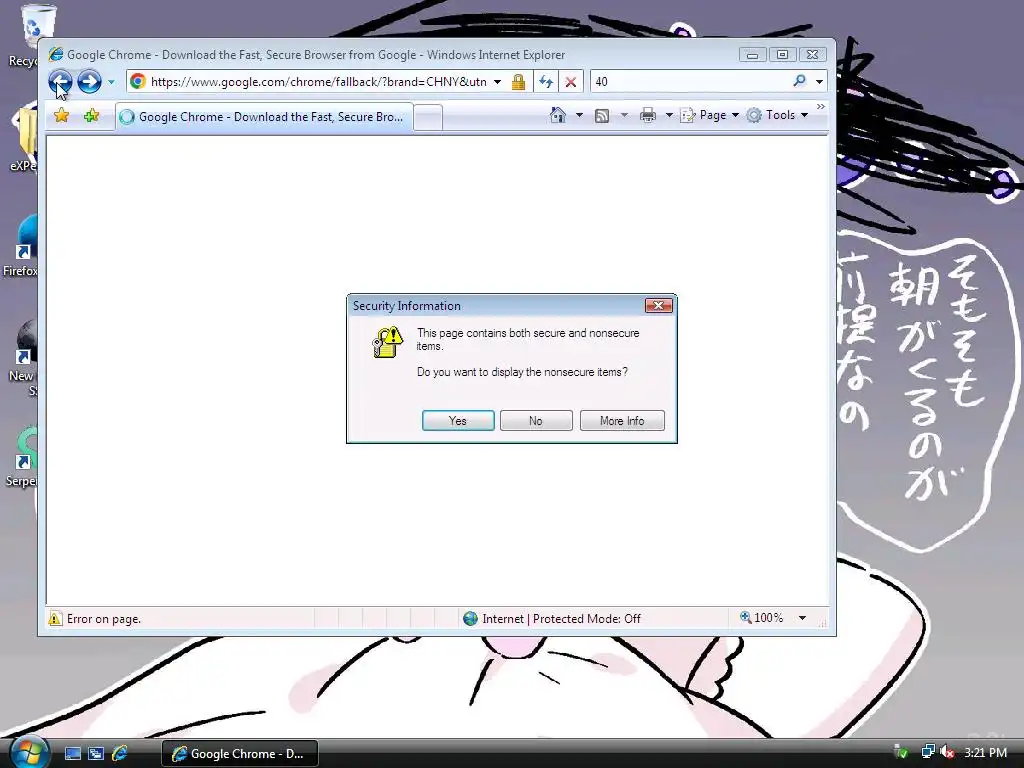Open the Page menu
The image size is (1024, 768).
(x=709, y=115)
